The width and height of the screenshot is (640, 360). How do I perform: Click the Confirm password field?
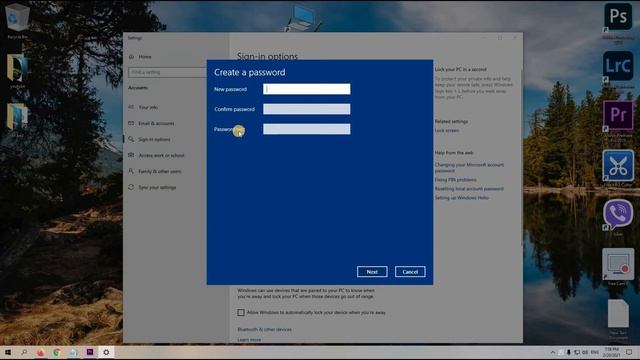coord(307,109)
